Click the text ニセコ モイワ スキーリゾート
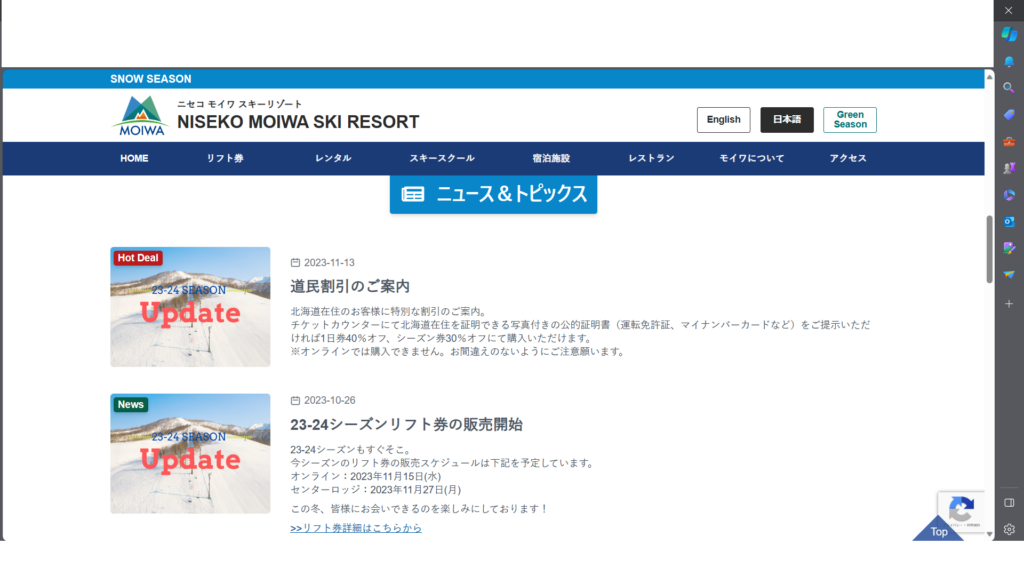 click(240, 104)
